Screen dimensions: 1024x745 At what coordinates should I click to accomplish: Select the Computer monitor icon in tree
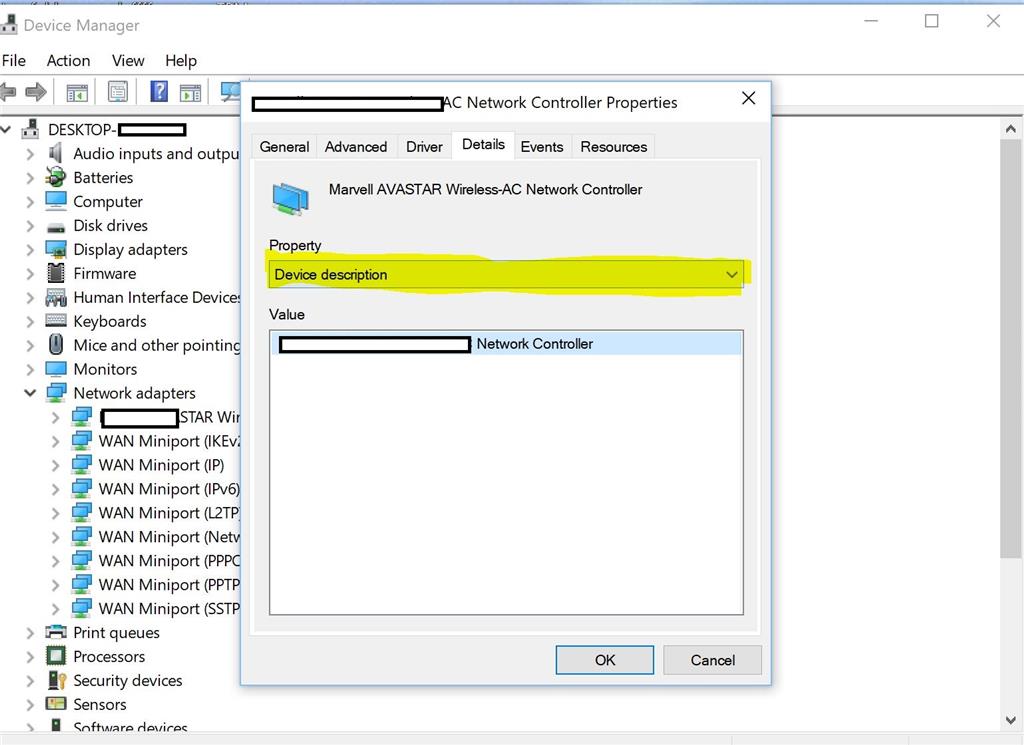[56, 201]
